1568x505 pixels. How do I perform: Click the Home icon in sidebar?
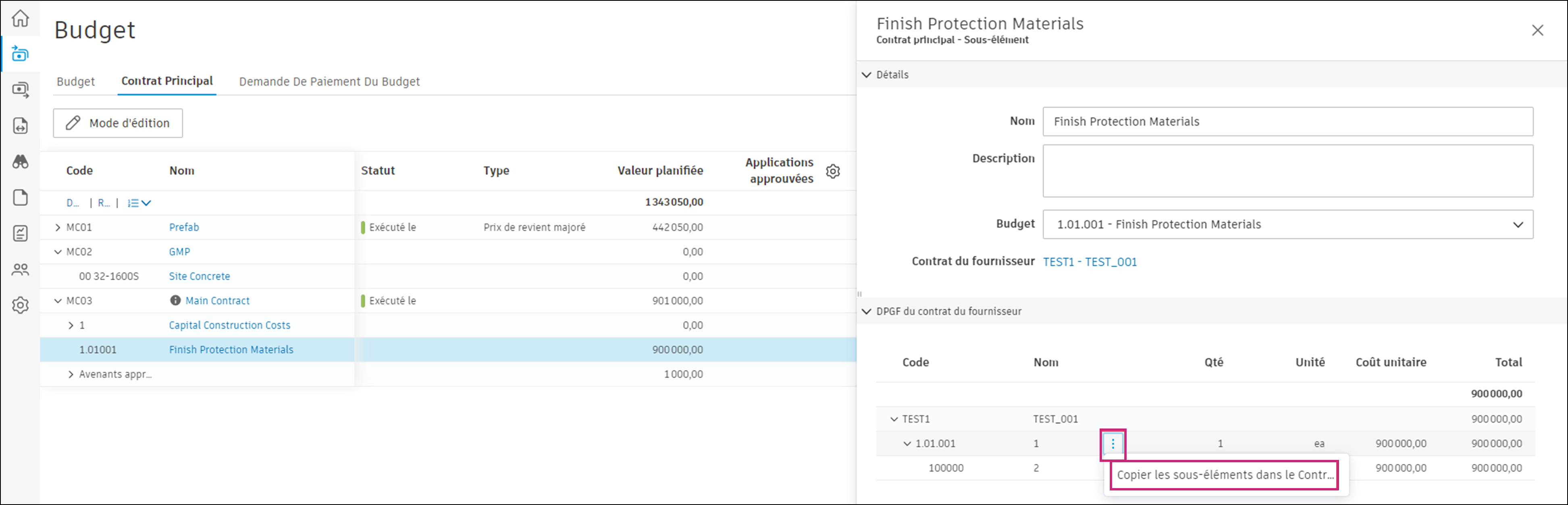pos(20,18)
